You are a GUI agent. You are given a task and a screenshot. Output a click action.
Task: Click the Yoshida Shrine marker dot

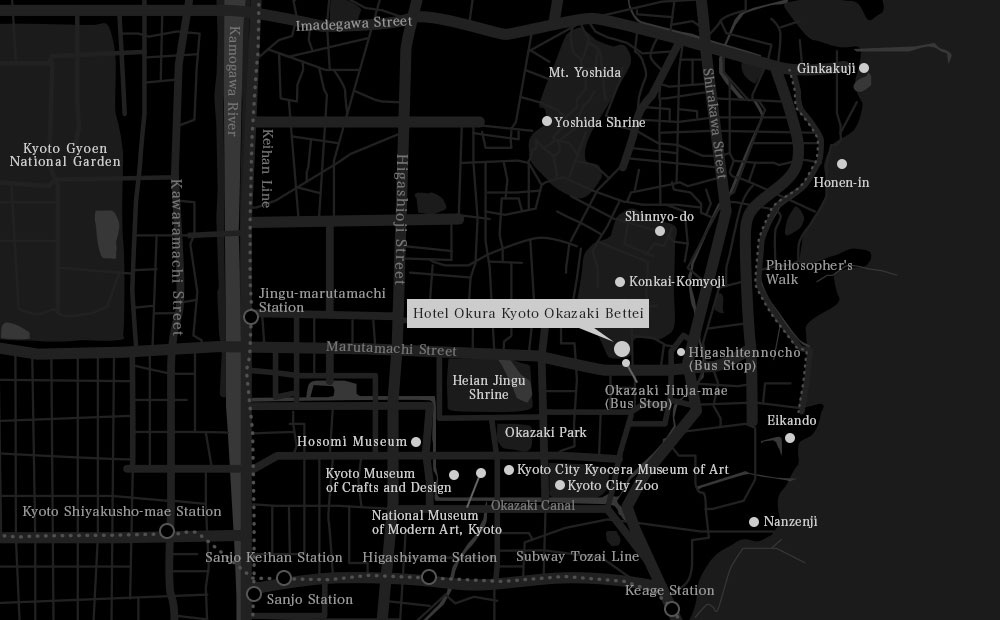click(547, 121)
